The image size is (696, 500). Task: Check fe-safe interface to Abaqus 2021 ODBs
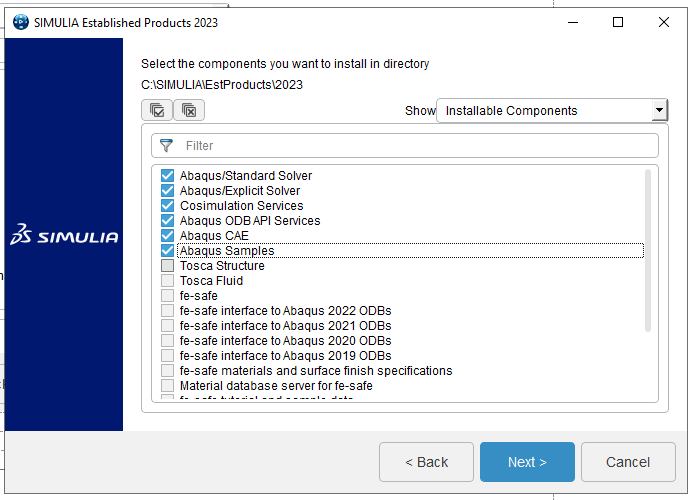coord(167,326)
